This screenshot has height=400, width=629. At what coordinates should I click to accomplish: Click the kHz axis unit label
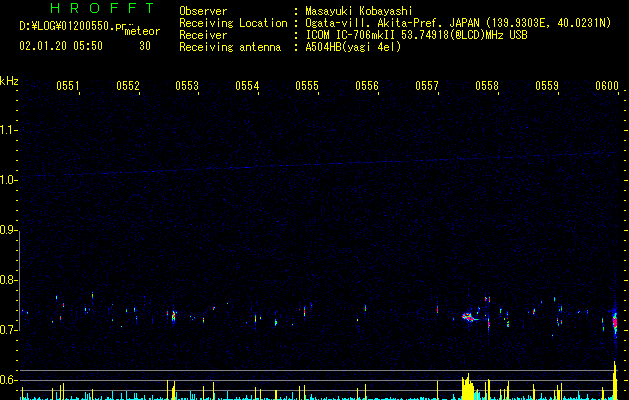point(9,81)
